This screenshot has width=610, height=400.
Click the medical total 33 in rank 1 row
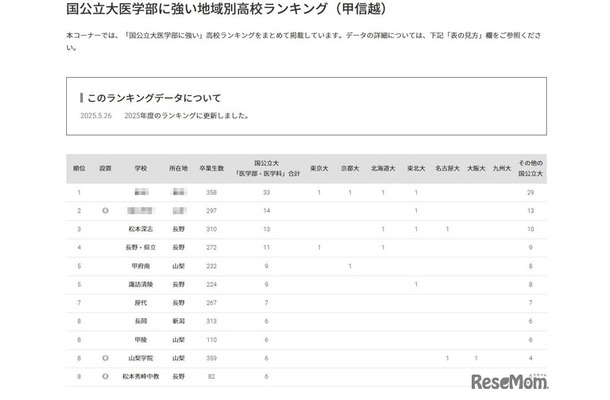click(x=266, y=193)
